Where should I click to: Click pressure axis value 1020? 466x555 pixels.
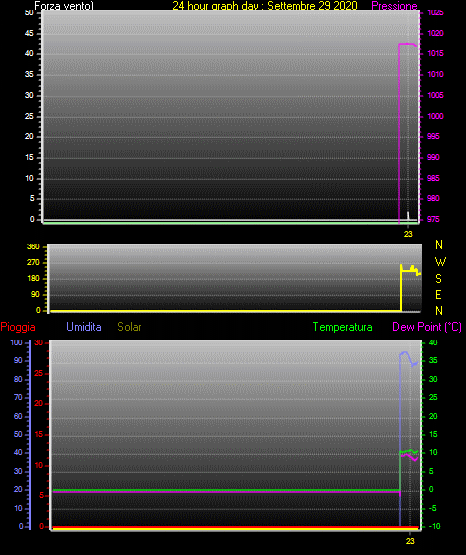[435, 33]
